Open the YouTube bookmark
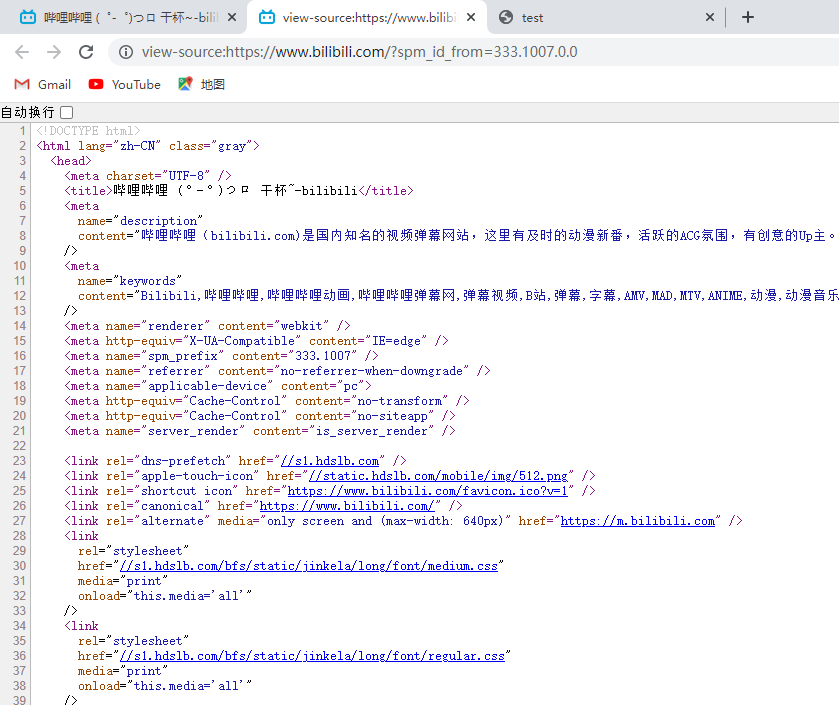Image resolution: width=839 pixels, height=705 pixels. (125, 85)
